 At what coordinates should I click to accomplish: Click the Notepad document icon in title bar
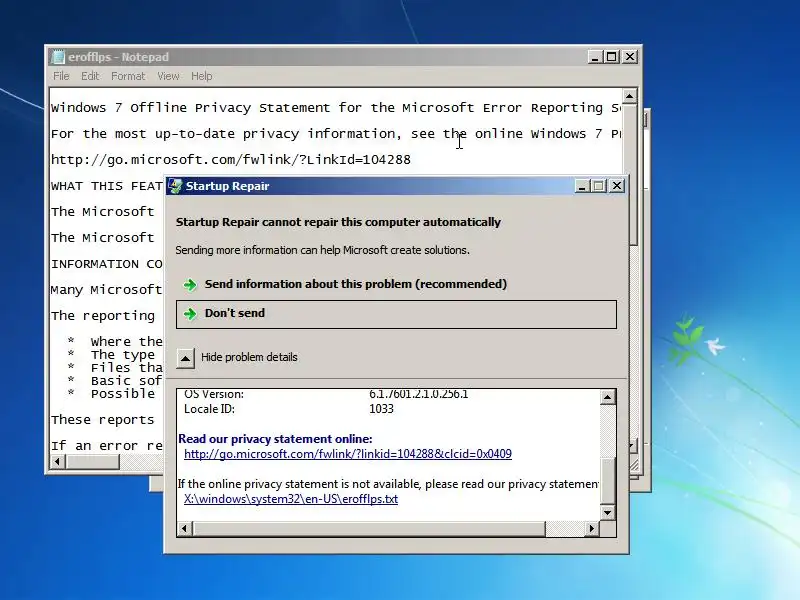click(x=58, y=57)
